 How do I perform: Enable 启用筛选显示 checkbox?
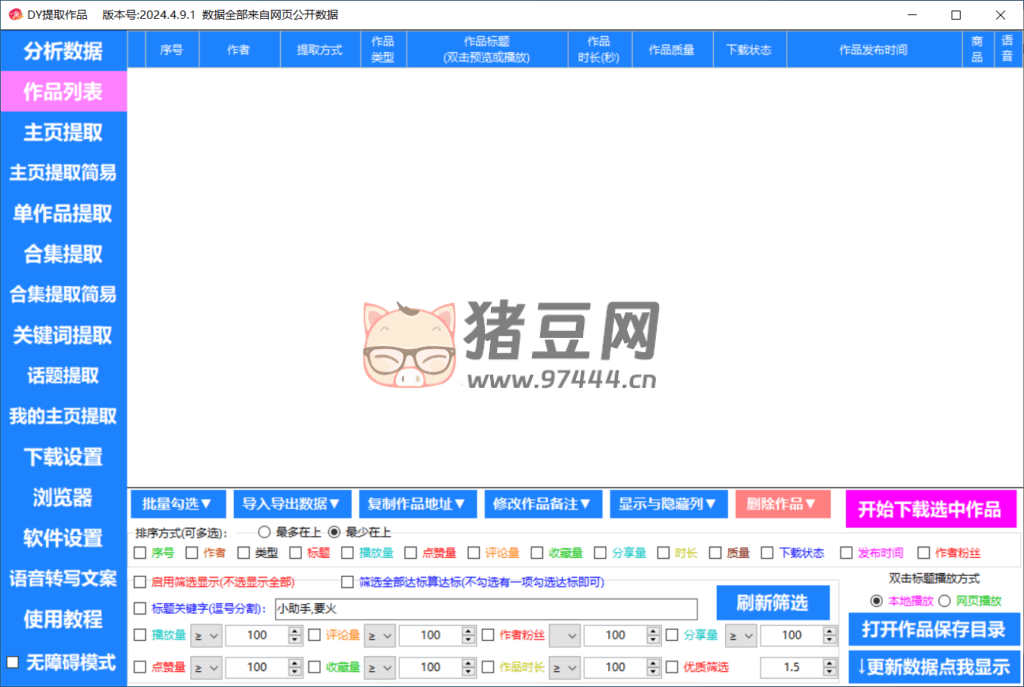[x=140, y=582]
